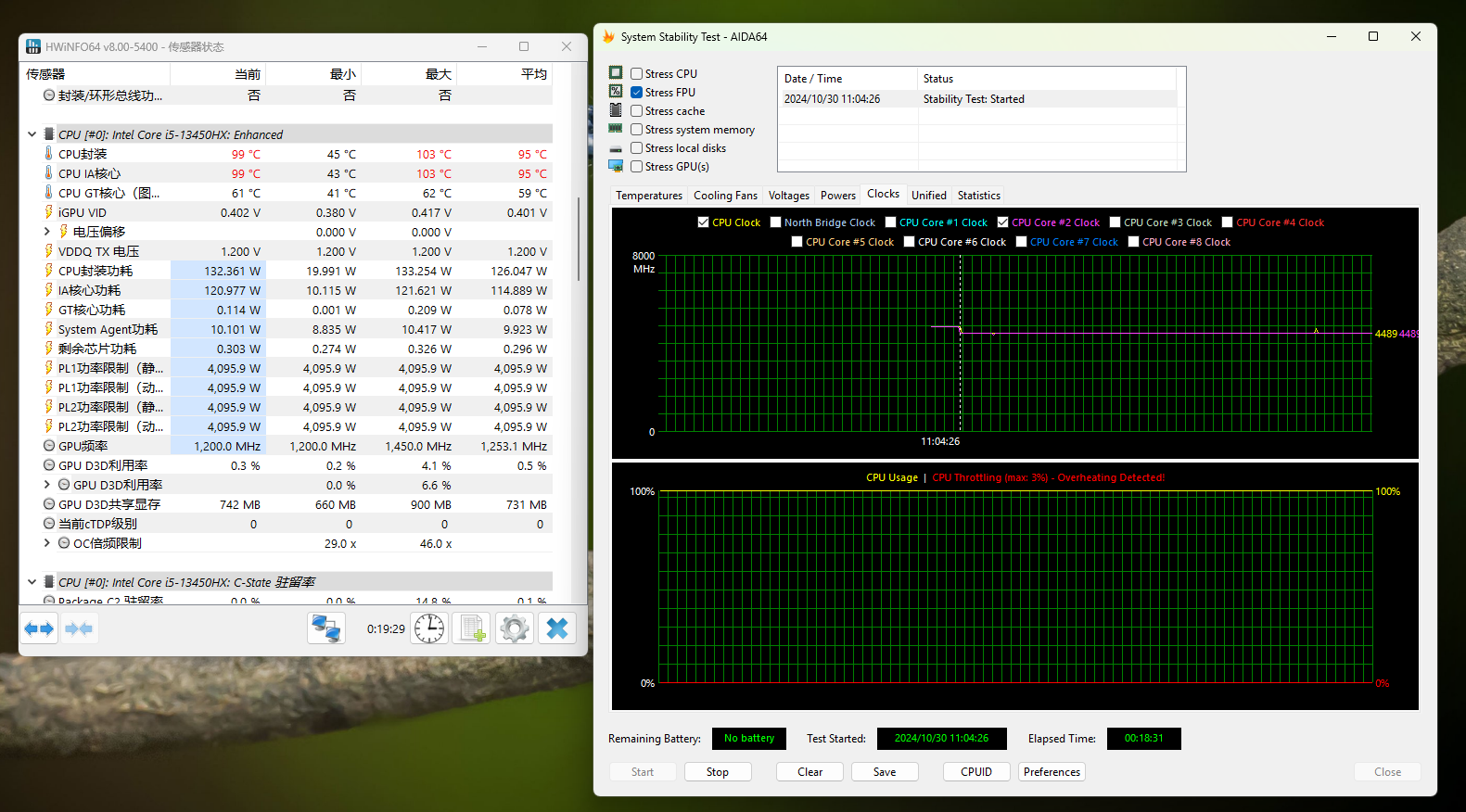The height and width of the screenshot is (812, 1466).
Task: Click the Preferences button
Action: (x=1052, y=772)
